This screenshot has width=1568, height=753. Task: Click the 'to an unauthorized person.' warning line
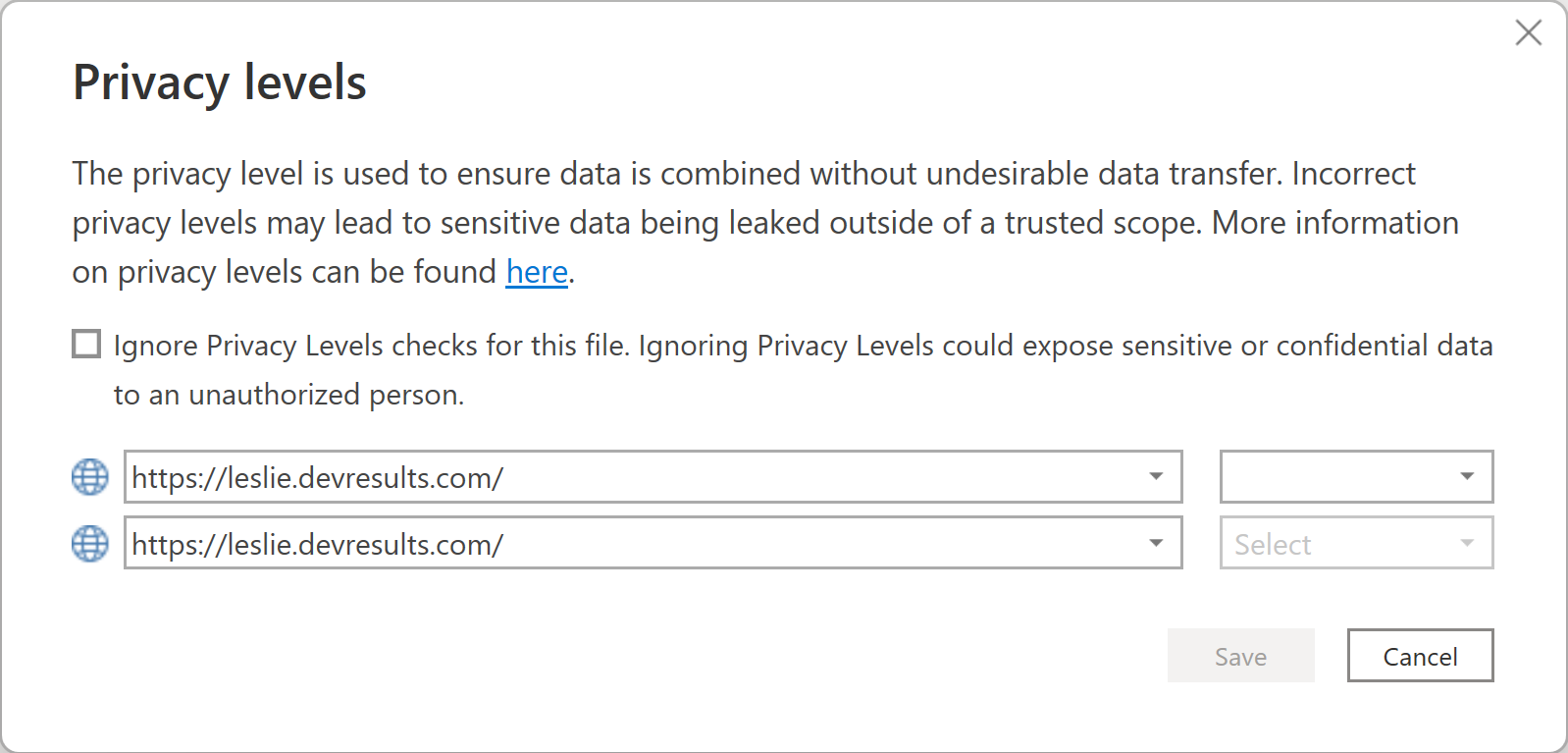[288, 395]
